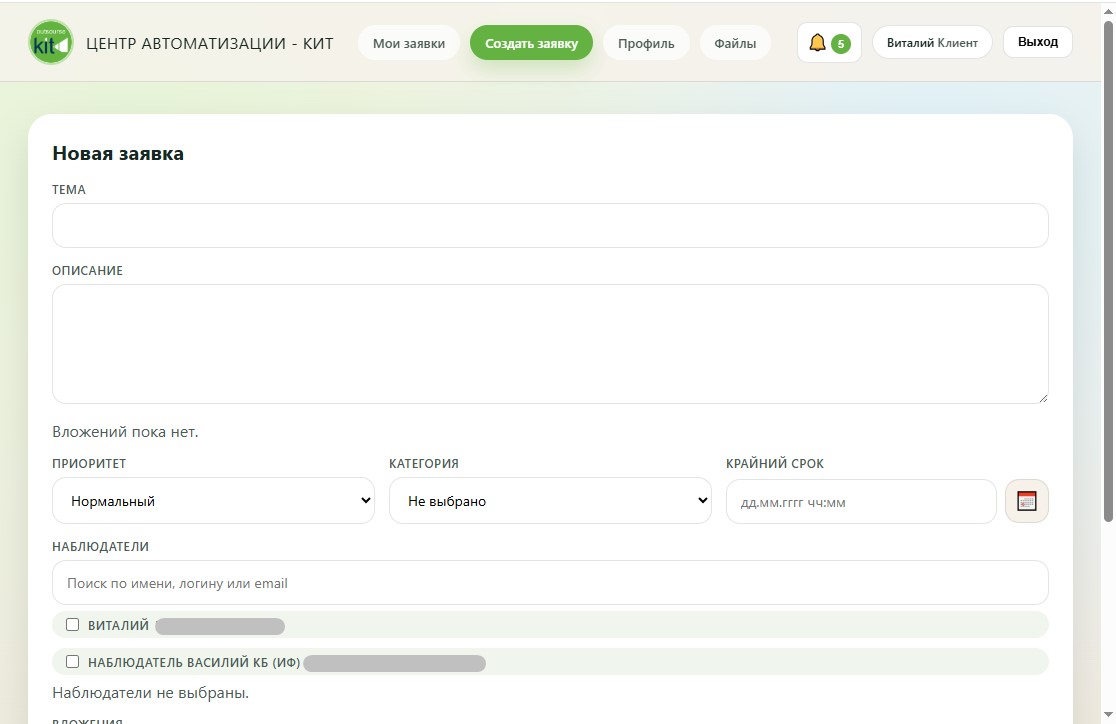Open the Профиль page
Screen dimensions: 1116x724
[646, 43]
